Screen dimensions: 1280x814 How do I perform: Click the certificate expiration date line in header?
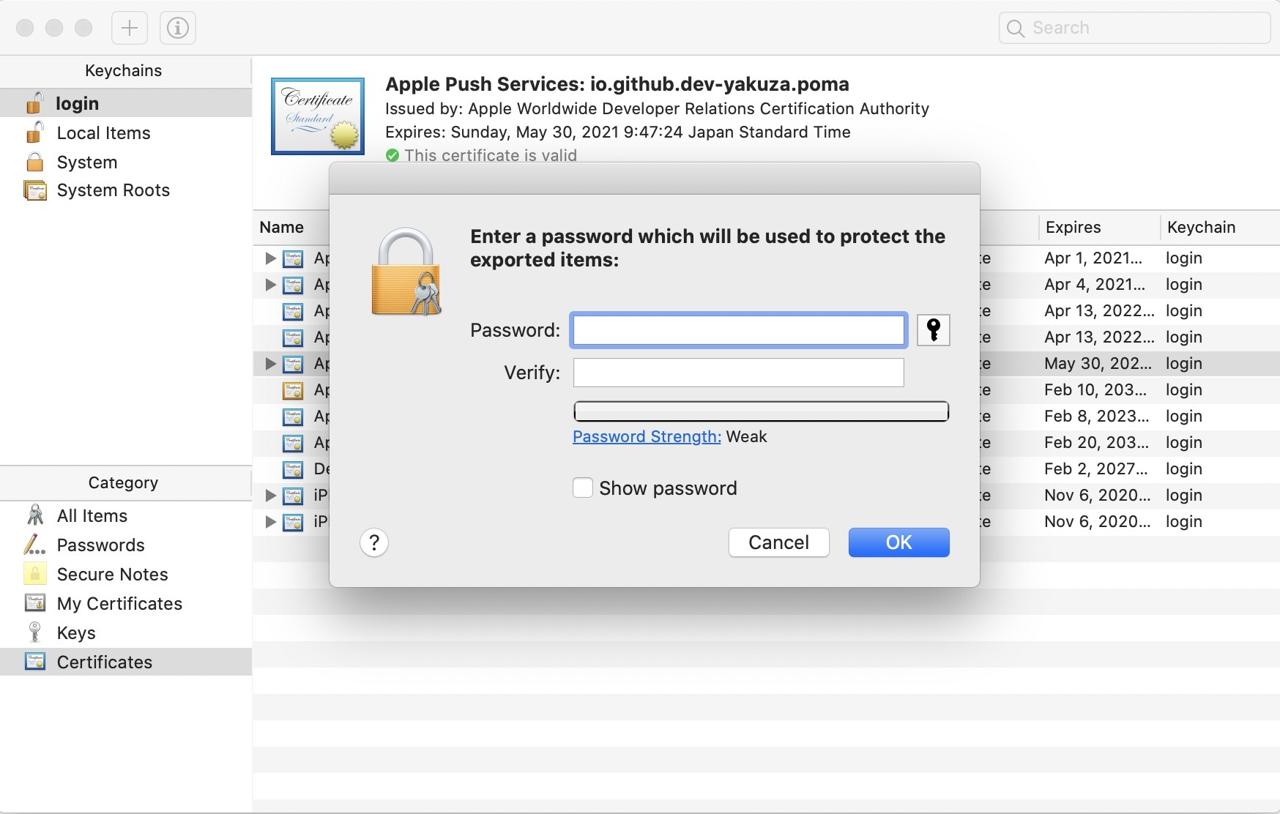[x=618, y=132]
